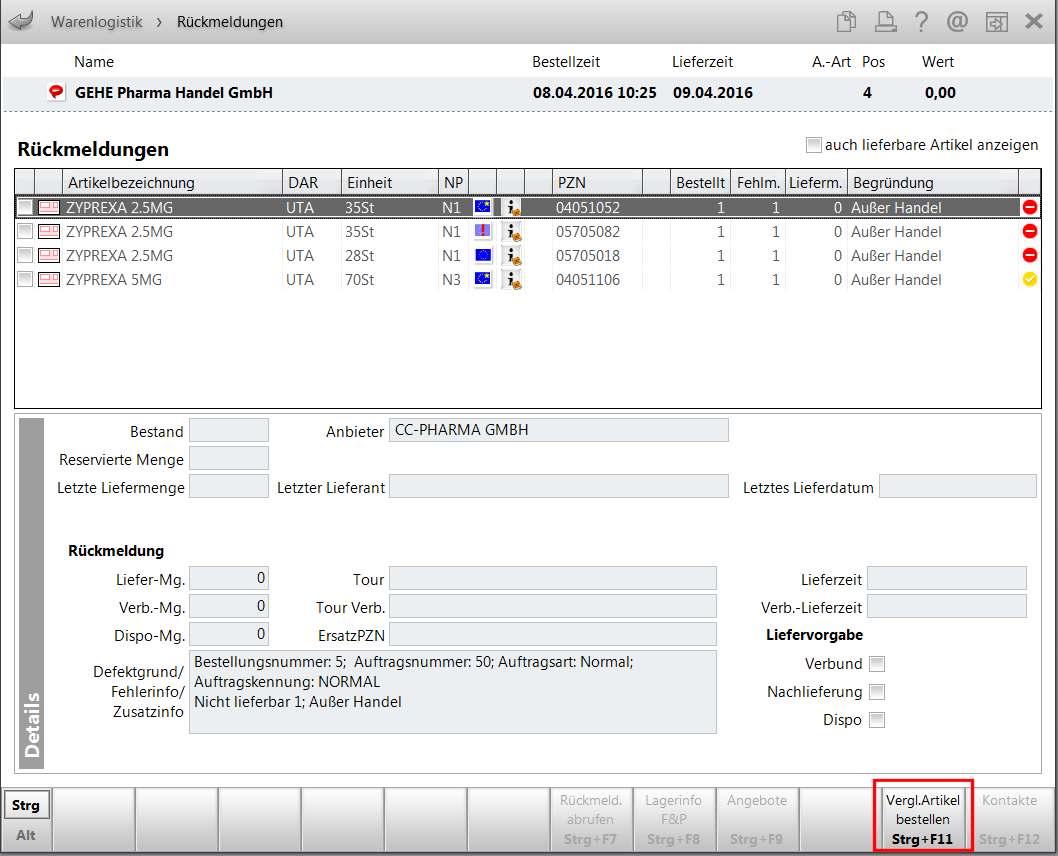Check the box for ZYPREXA 5MG row
Screen dimensions: 1058x856
click(x=25, y=280)
